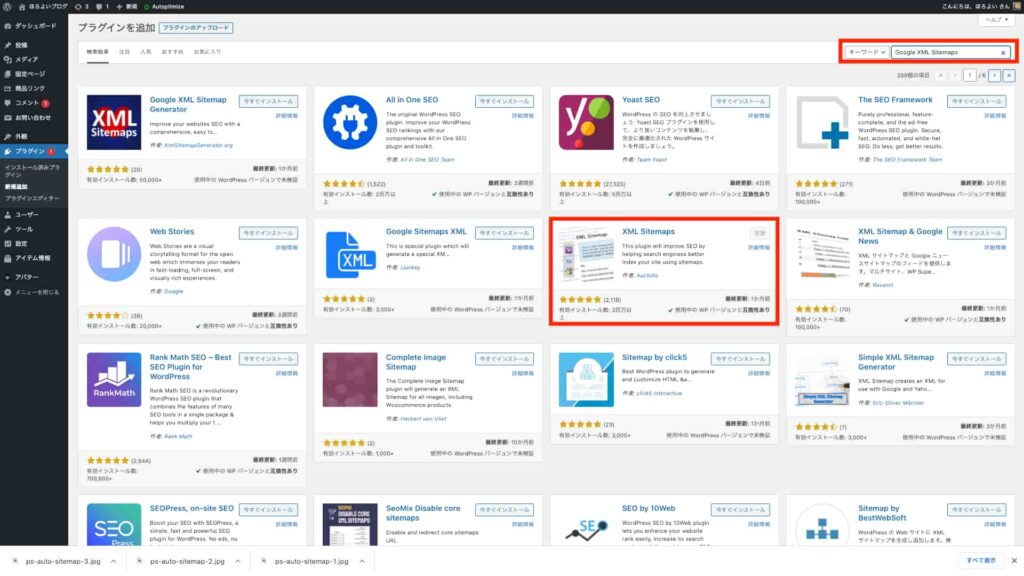This screenshot has width=1024, height=576.
Task: Go to the last results page
Action: [x=1008, y=76]
